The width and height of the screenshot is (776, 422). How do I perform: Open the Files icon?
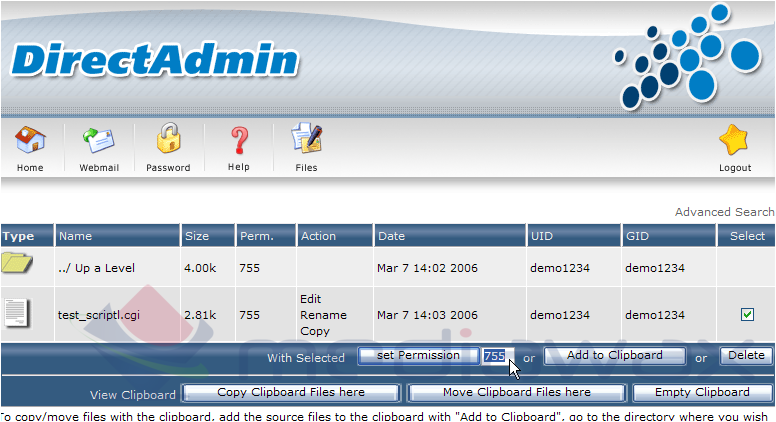click(307, 138)
